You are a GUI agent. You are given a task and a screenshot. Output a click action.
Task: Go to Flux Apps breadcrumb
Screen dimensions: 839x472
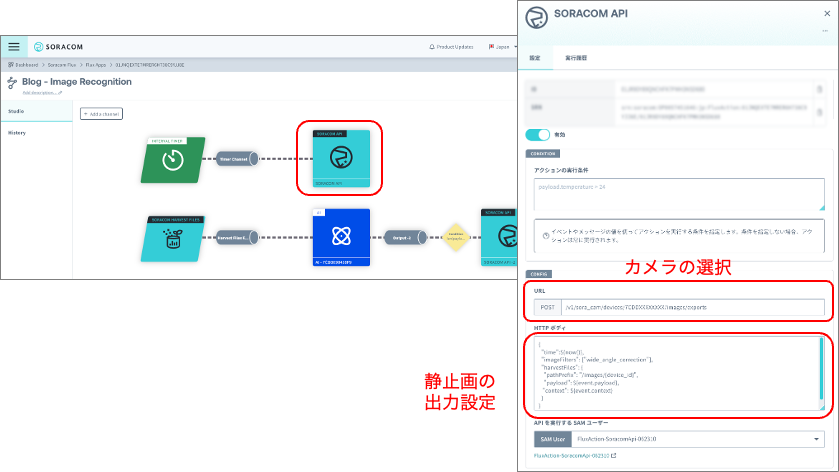point(96,65)
